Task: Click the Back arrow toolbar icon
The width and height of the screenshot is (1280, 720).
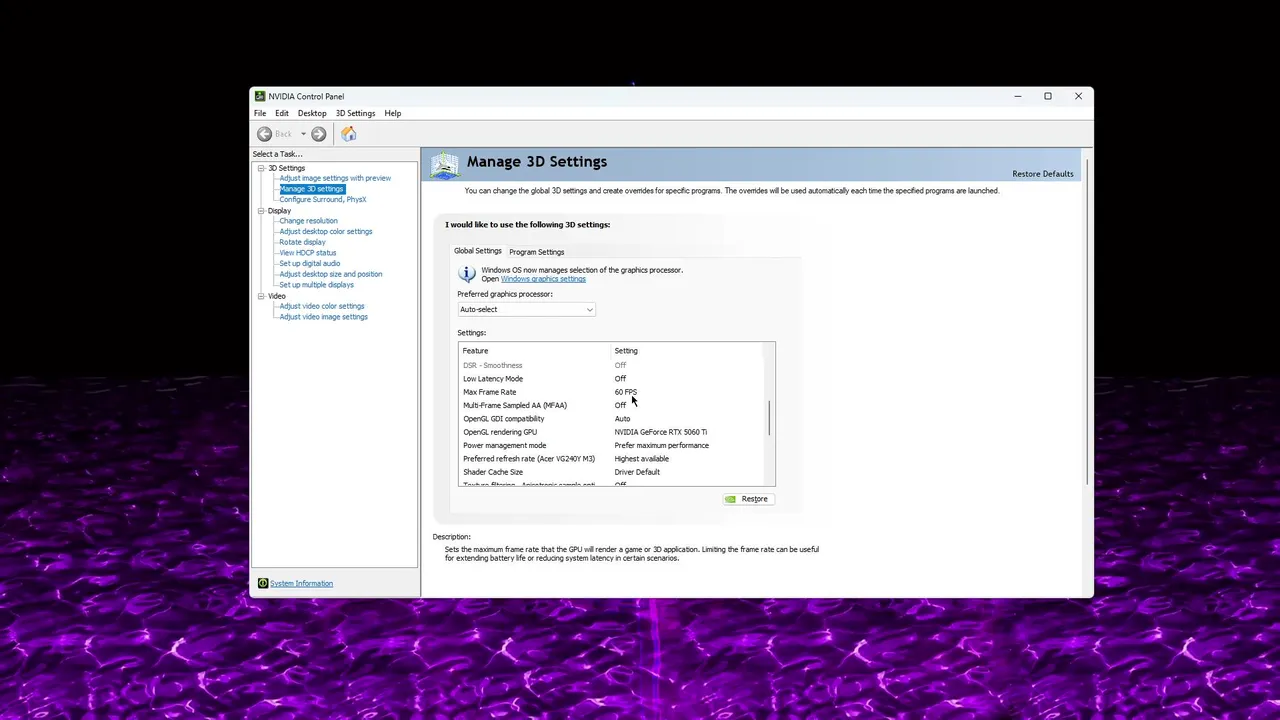Action: point(264,134)
